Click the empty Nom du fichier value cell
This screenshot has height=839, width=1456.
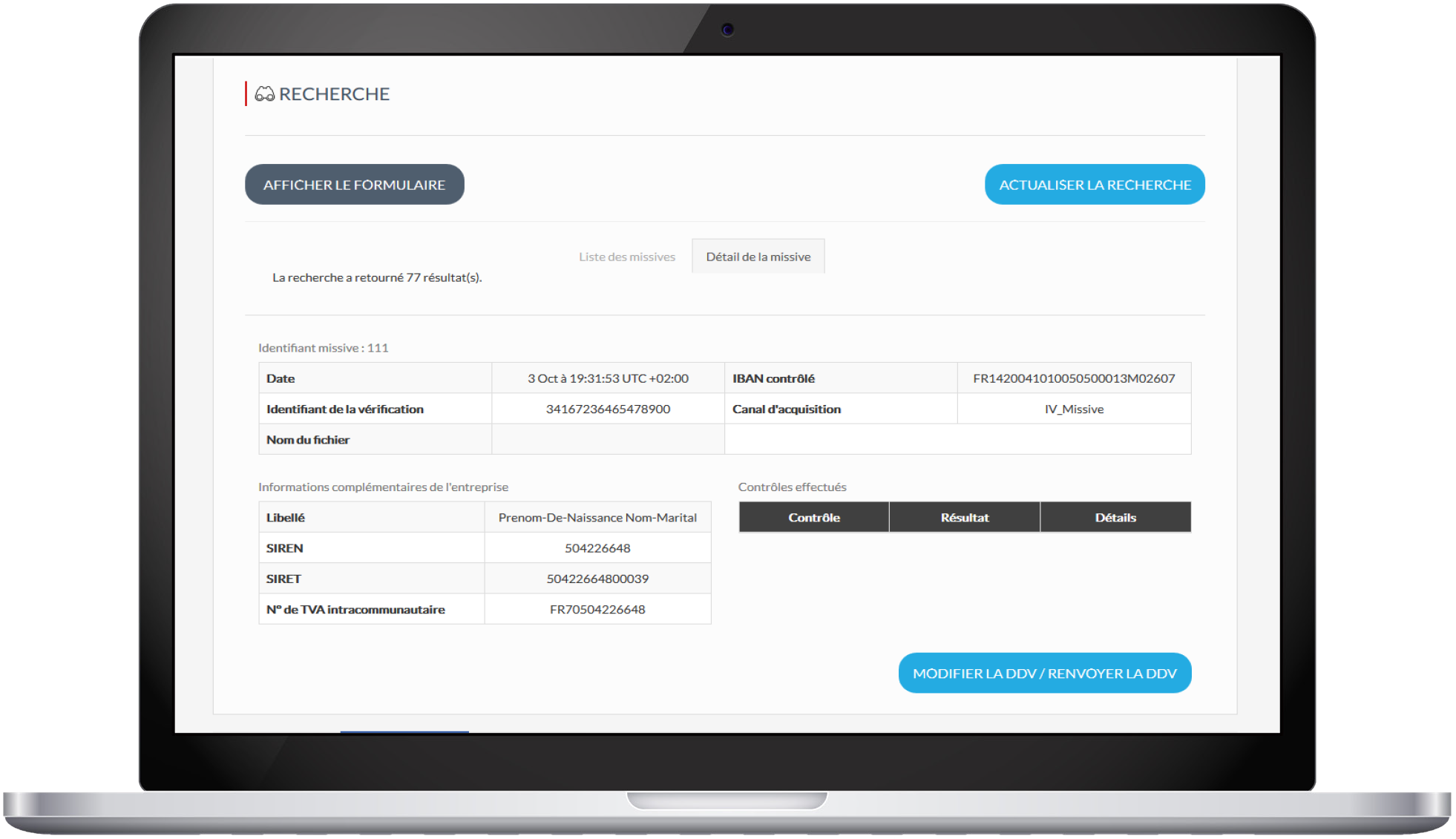click(608, 440)
